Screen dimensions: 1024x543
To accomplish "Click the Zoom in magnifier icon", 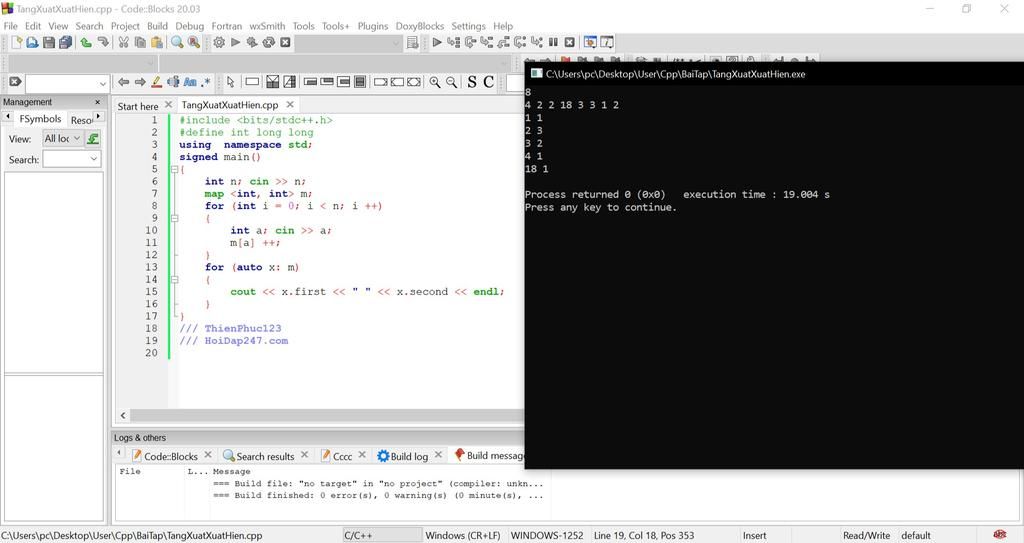I will [x=435, y=82].
